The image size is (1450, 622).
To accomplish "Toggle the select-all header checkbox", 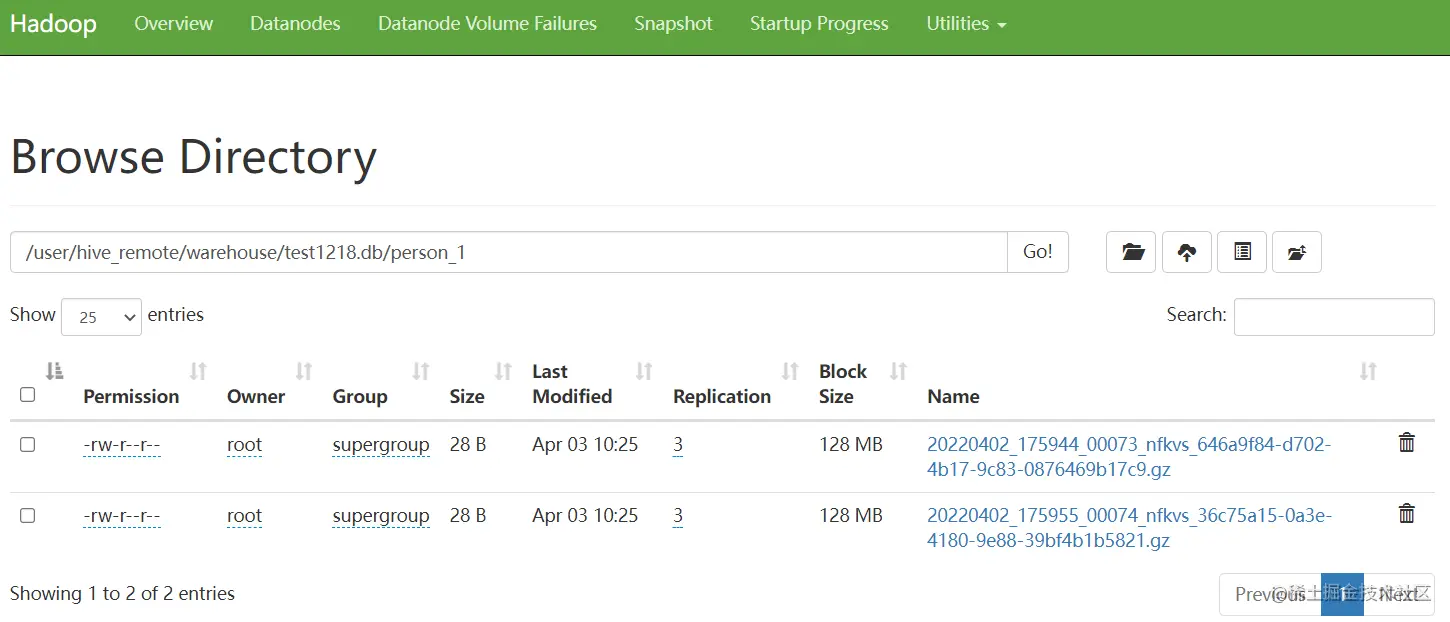I will coord(28,395).
